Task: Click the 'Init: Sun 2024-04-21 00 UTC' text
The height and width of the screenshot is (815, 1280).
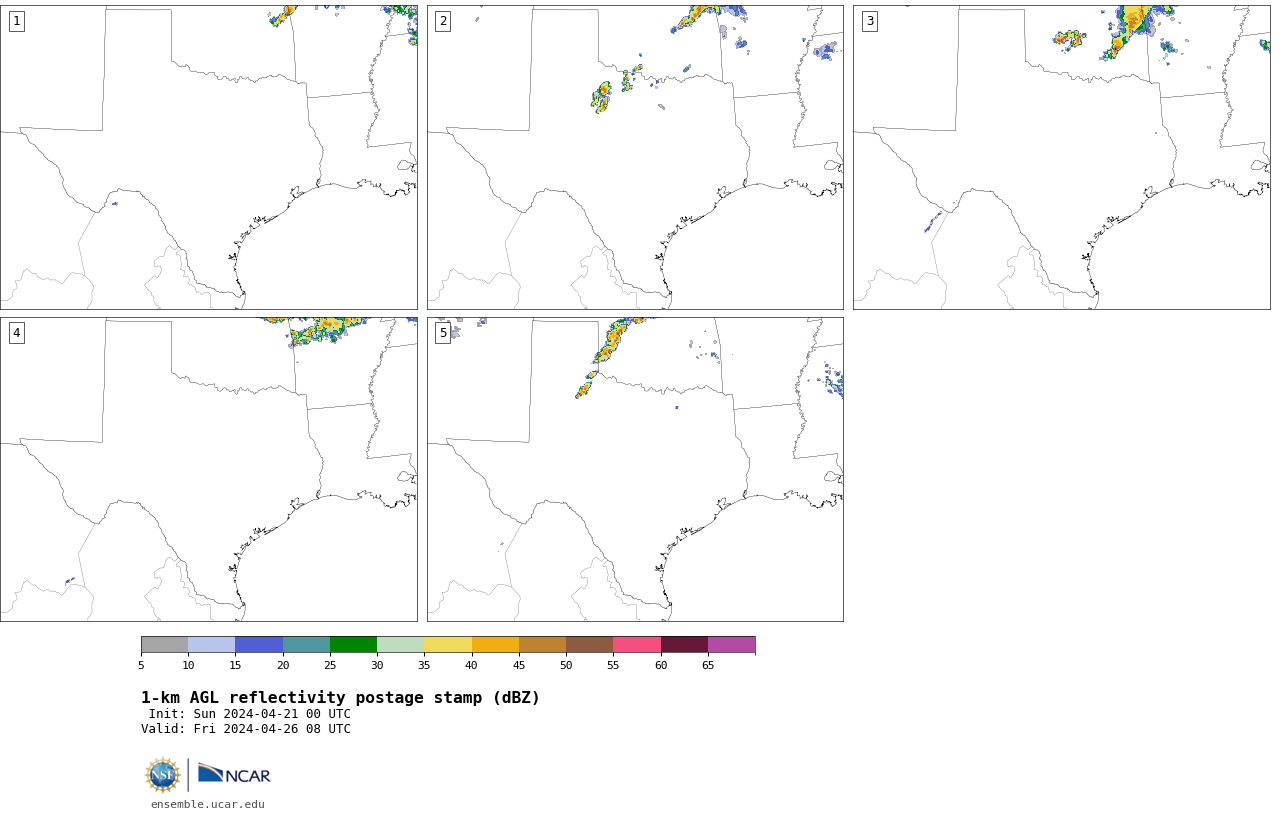Action: click(250, 714)
